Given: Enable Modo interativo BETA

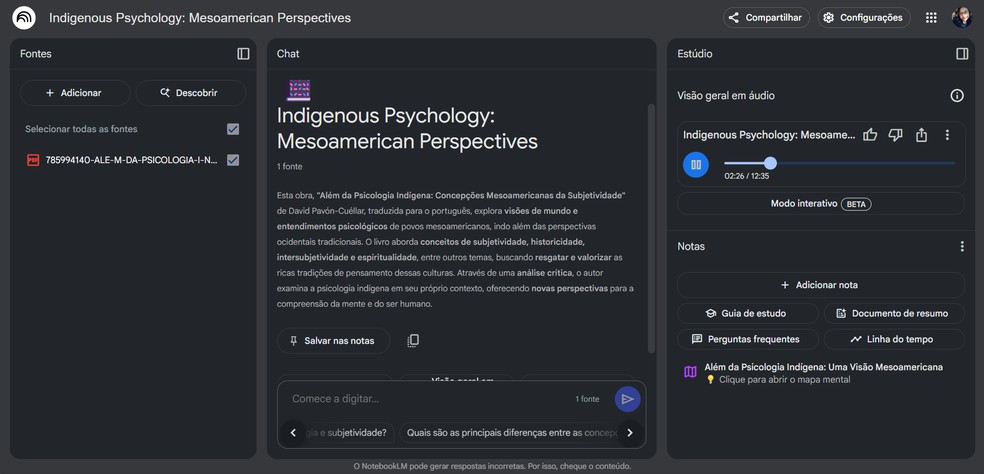Looking at the screenshot, I should [x=821, y=204].
